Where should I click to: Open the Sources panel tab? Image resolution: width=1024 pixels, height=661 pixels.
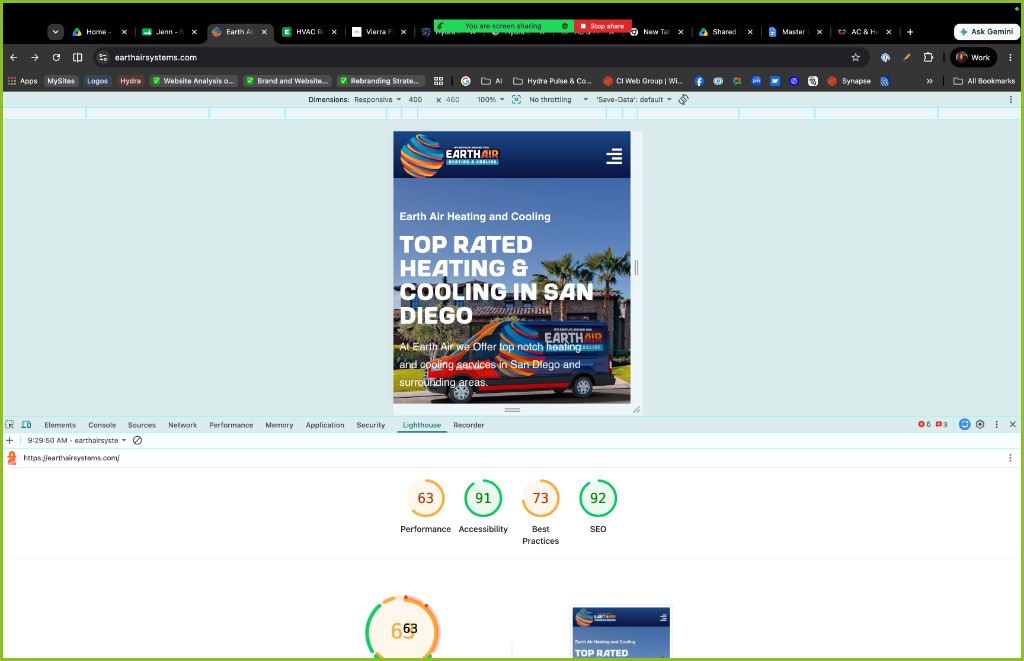click(x=142, y=425)
